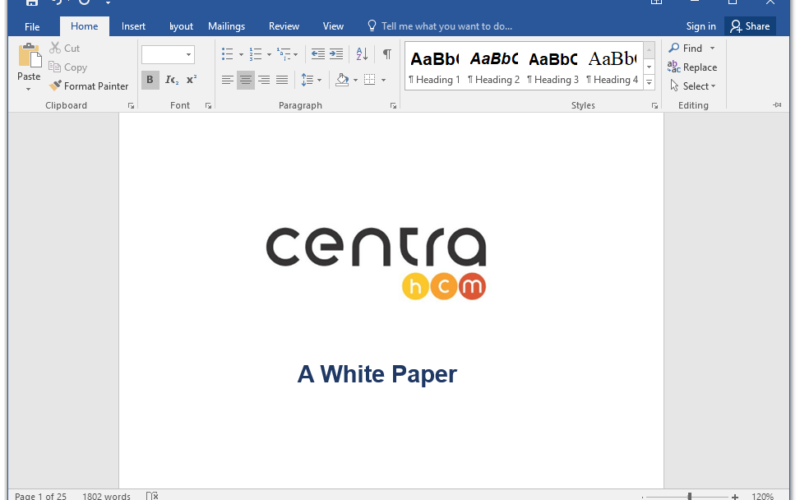The image size is (800, 500).
Task: Click the 1802 words count
Action: click(x=106, y=496)
